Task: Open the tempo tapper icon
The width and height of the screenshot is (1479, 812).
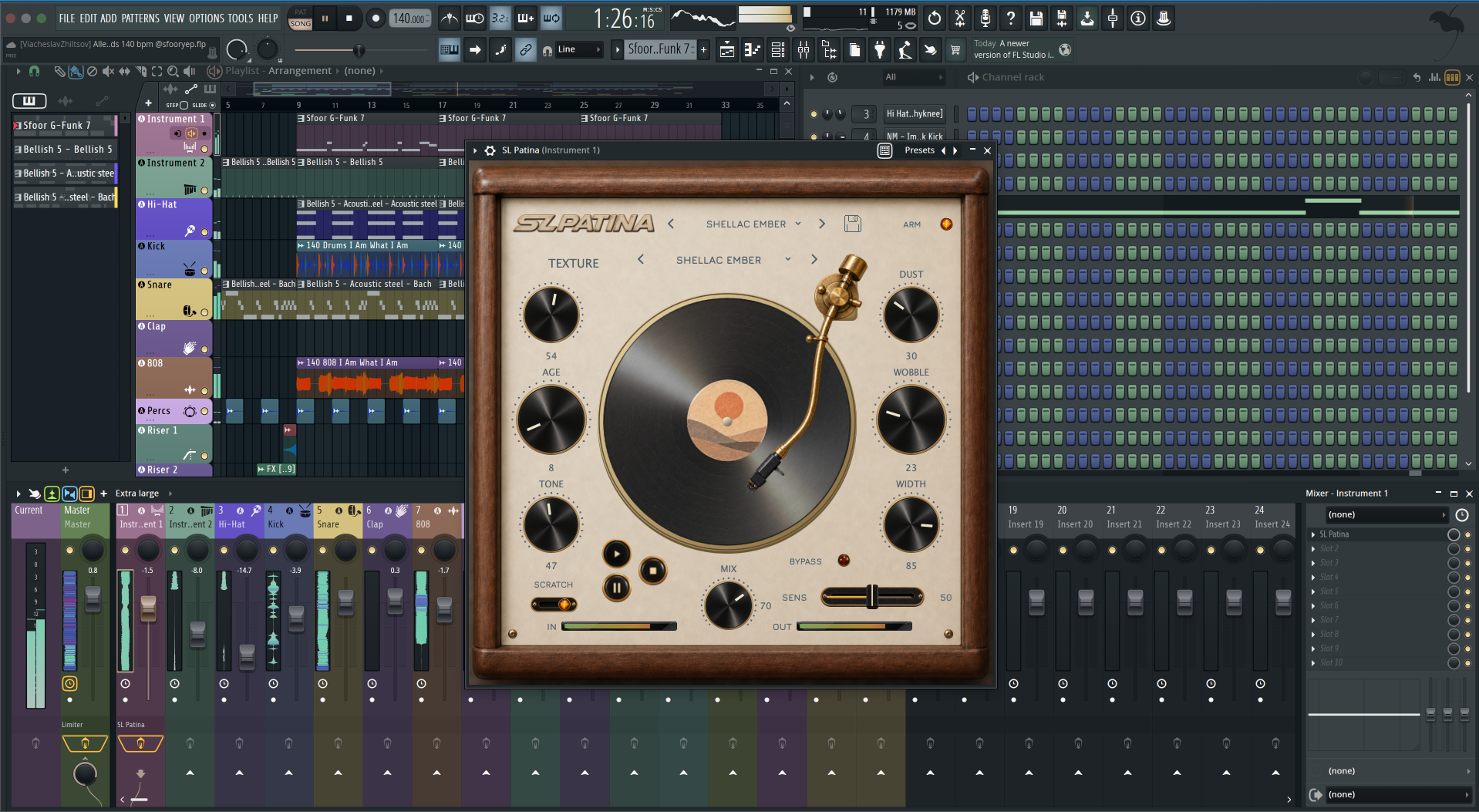Action: 905,50
